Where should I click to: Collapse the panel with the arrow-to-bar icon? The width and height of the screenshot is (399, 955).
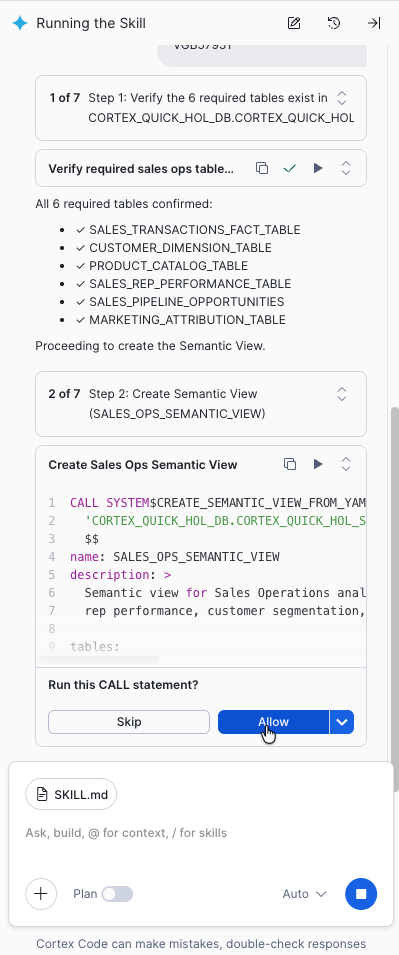(x=373, y=23)
